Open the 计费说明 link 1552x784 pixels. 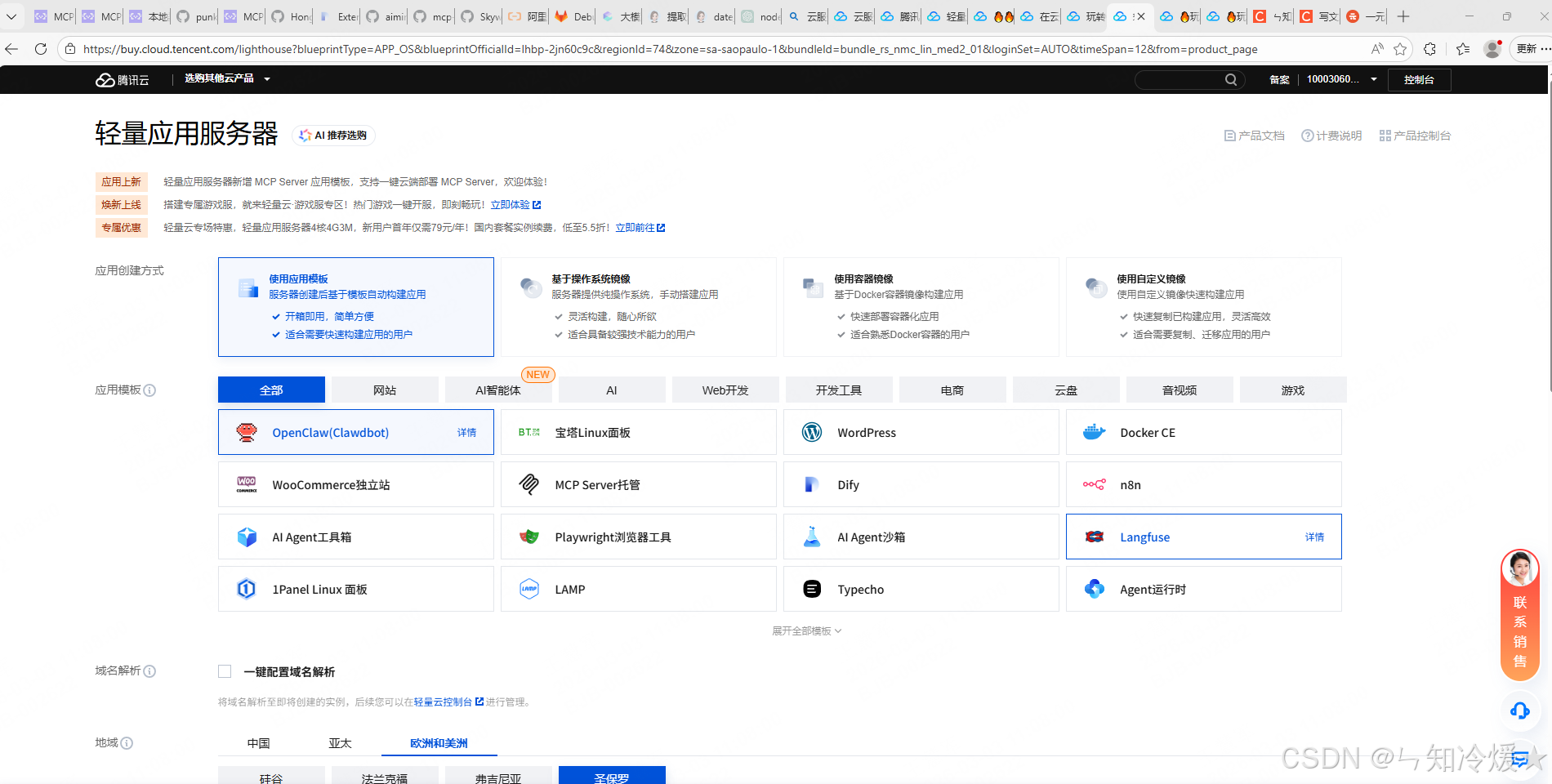(1331, 136)
